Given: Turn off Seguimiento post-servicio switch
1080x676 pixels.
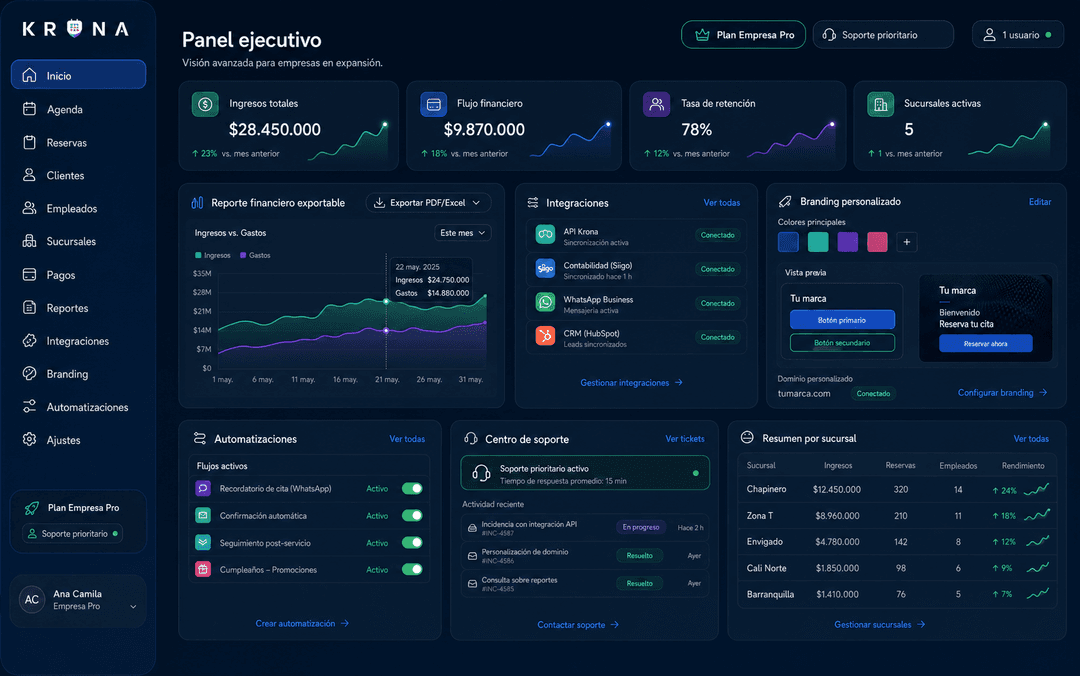Looking at the screenshot, I should (412, 542).
